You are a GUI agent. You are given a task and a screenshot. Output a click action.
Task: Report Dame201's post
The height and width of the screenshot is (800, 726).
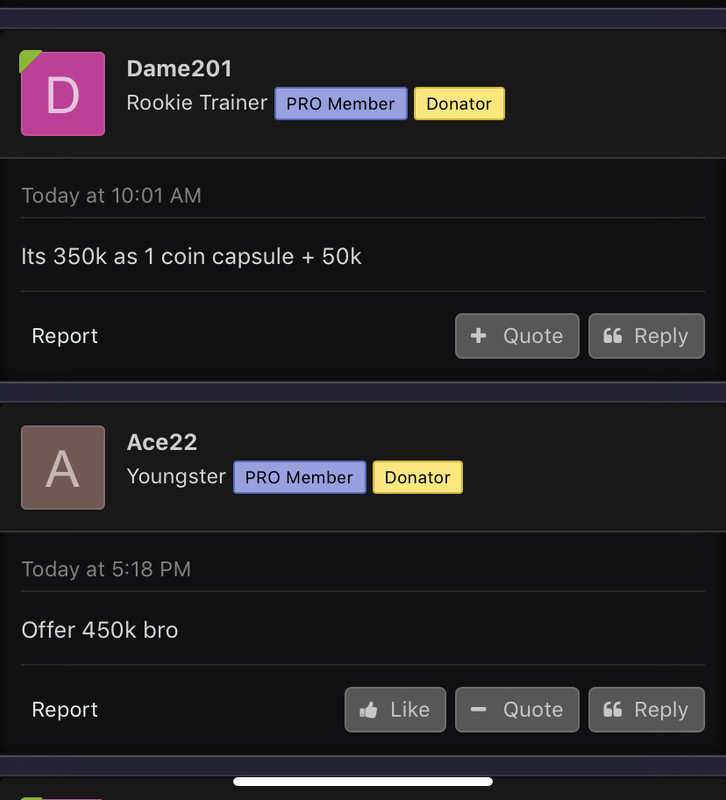click(x=65, y=336)
